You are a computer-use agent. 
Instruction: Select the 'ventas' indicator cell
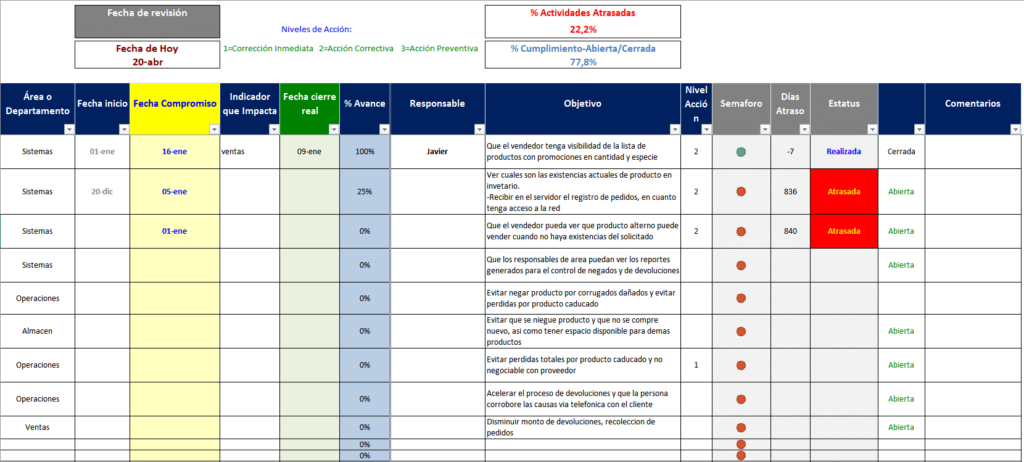pyautogui.click(x=250, y=152)
